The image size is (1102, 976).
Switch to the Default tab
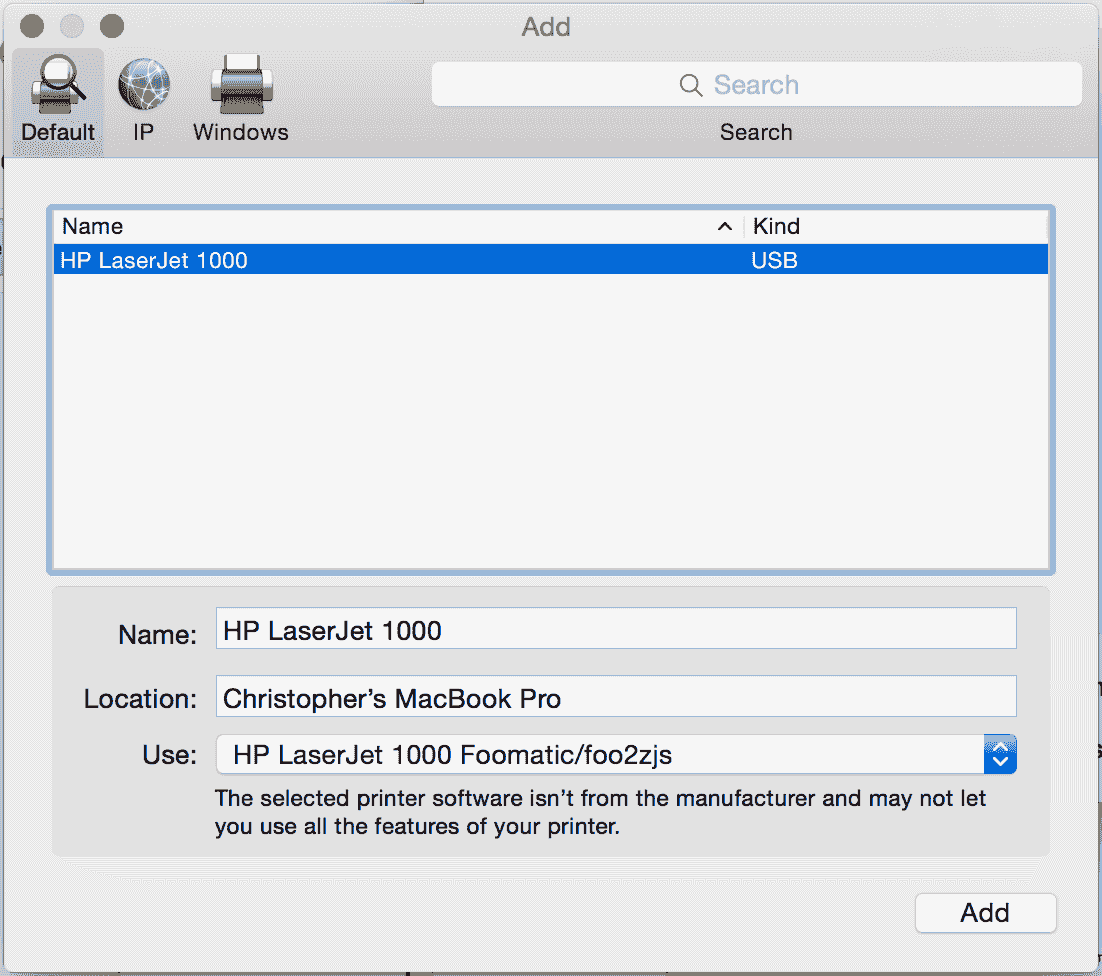(x=56, y=100)
